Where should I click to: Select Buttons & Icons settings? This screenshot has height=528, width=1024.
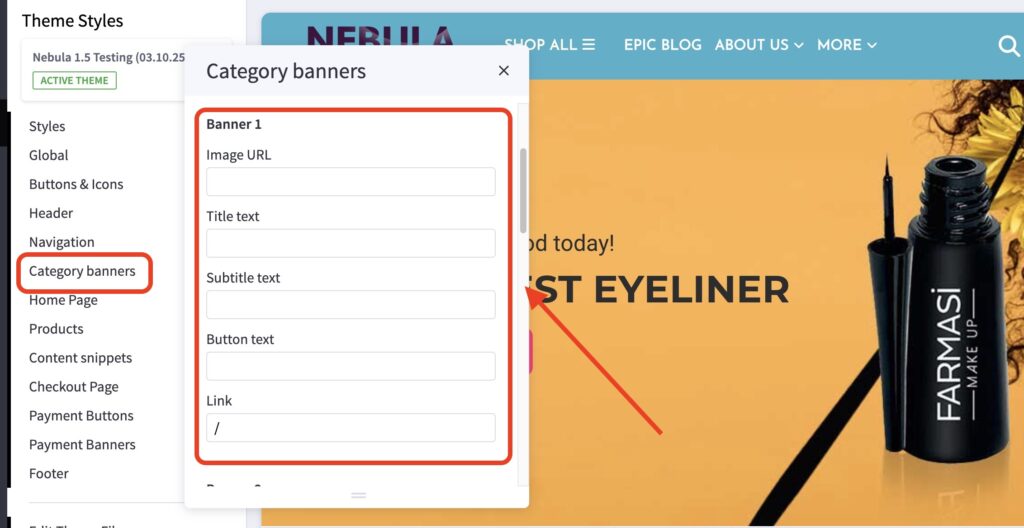click(76, 184)
